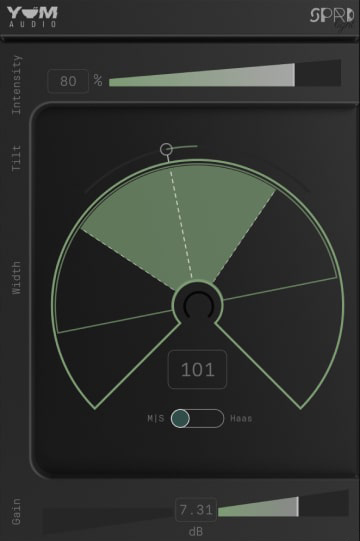Click the Width label
The width and height of the screenshot is (360, 541).
tap(16, 278)
